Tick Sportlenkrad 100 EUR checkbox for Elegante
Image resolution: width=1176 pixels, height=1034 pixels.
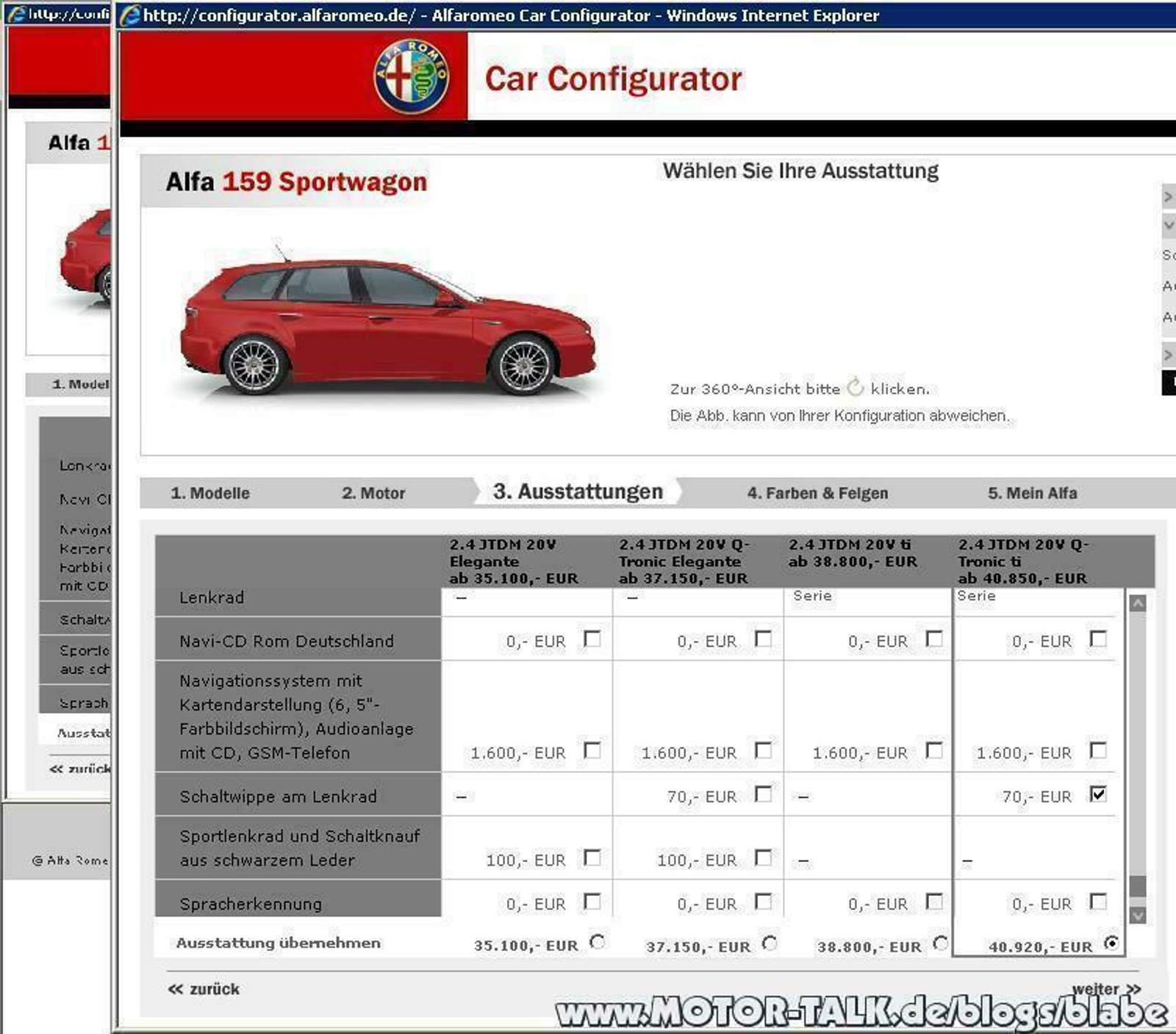click(592, 858)
